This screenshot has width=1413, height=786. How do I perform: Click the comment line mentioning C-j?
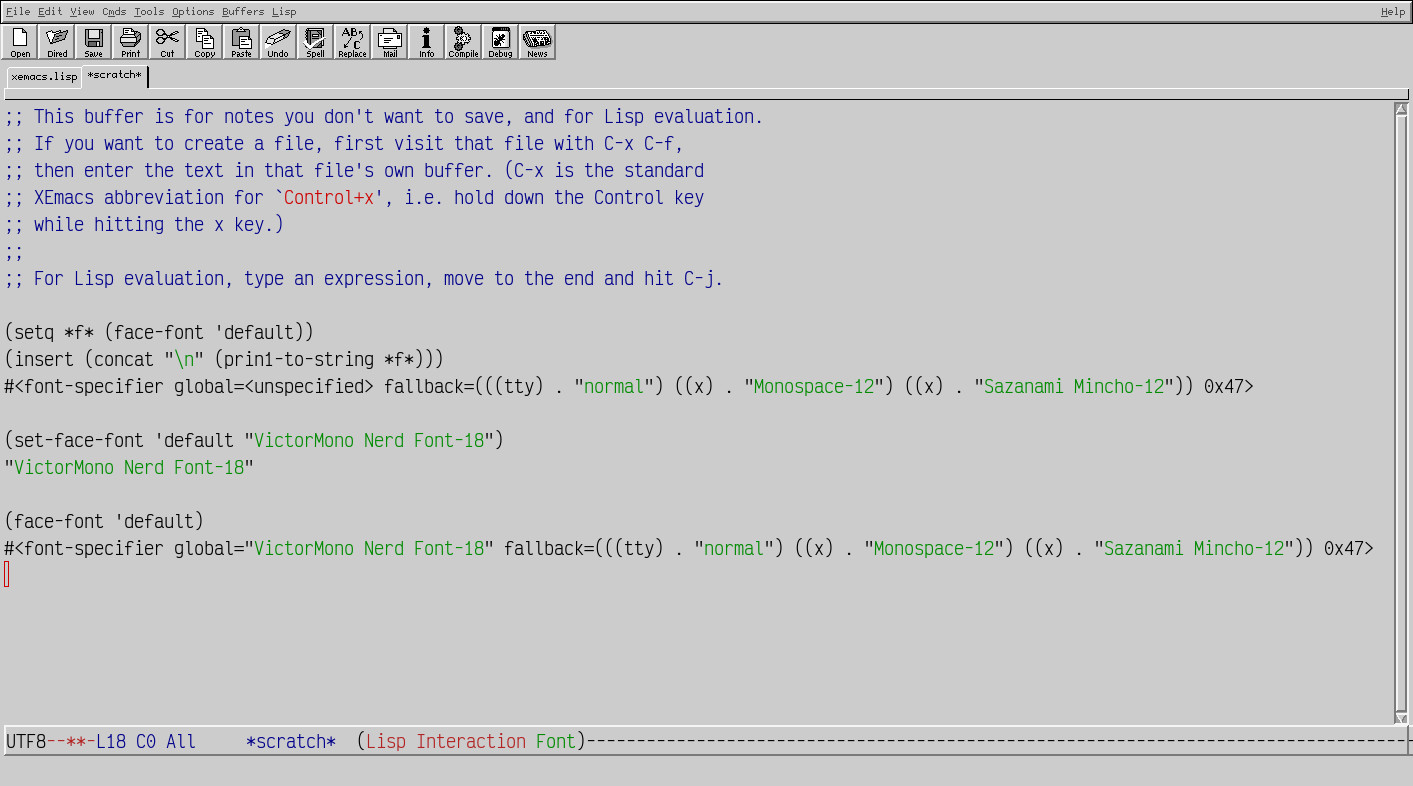364,279
